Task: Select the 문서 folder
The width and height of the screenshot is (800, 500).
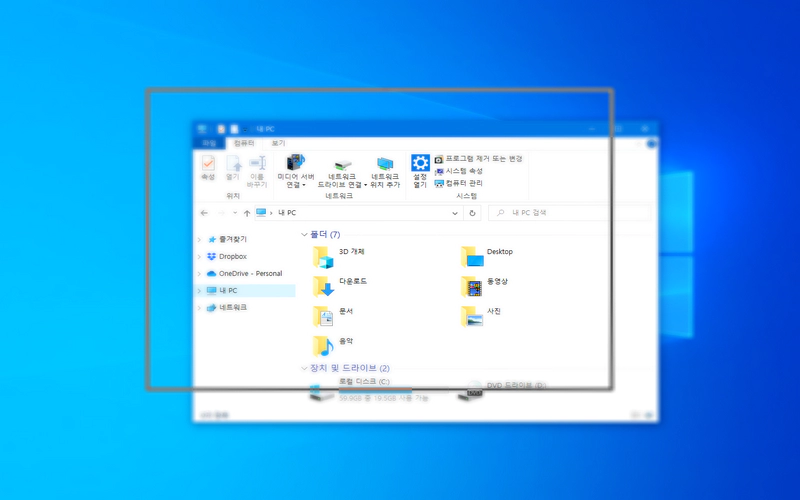Action: (x=333, y=316)
